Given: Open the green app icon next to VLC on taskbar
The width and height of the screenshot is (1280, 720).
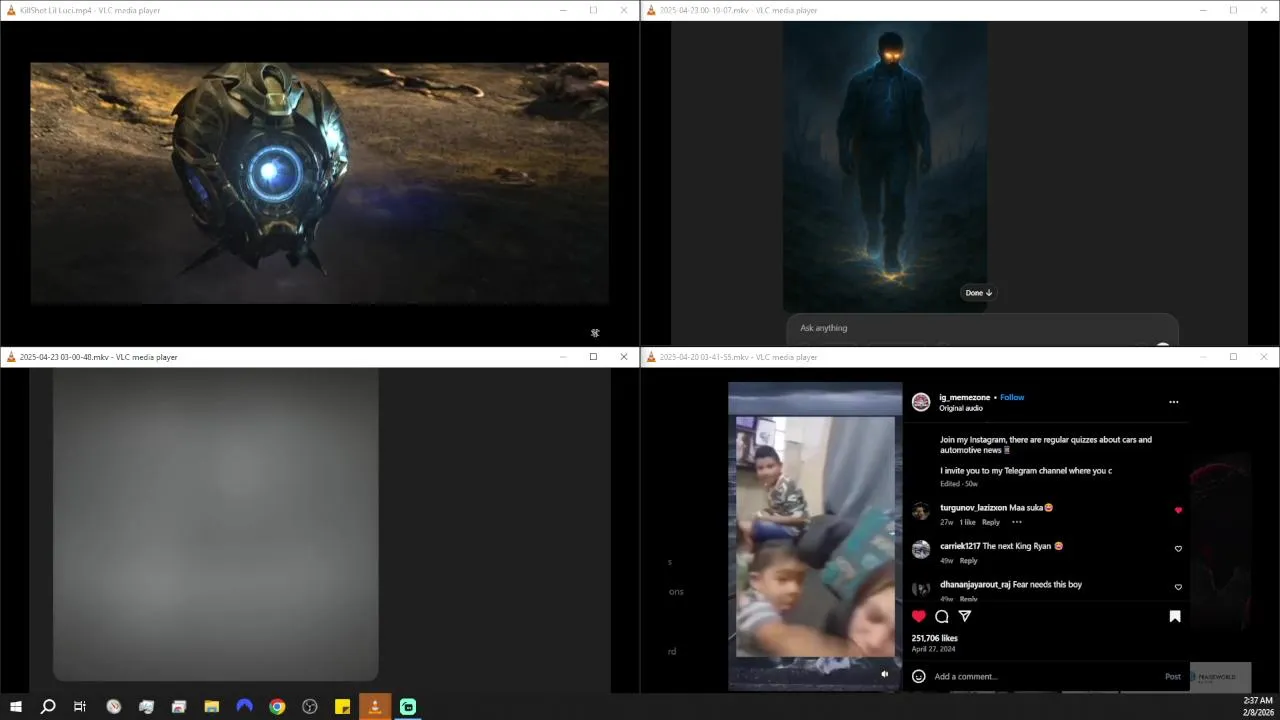Looking at the screenshot, I should point(408,707).
